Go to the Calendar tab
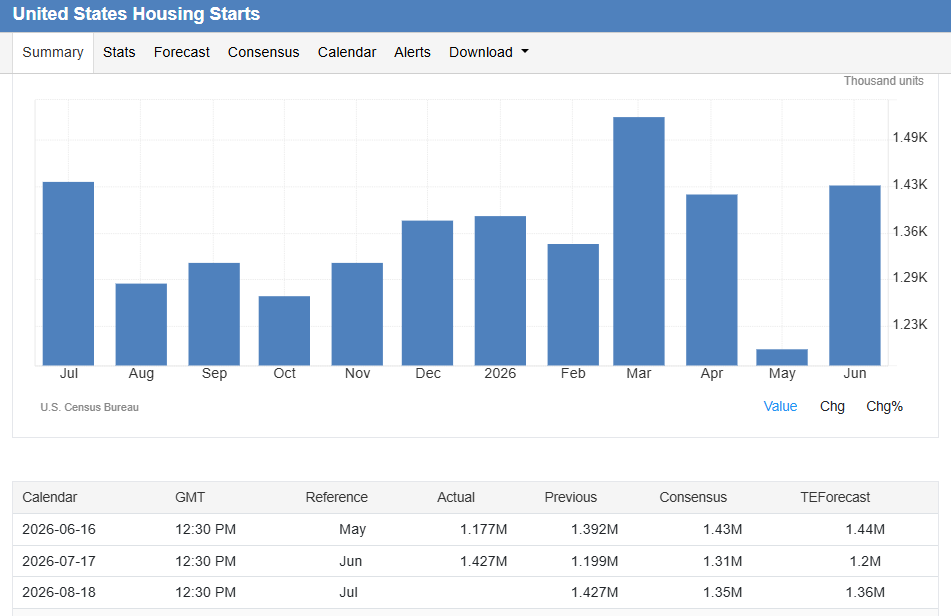 (347, 52)
